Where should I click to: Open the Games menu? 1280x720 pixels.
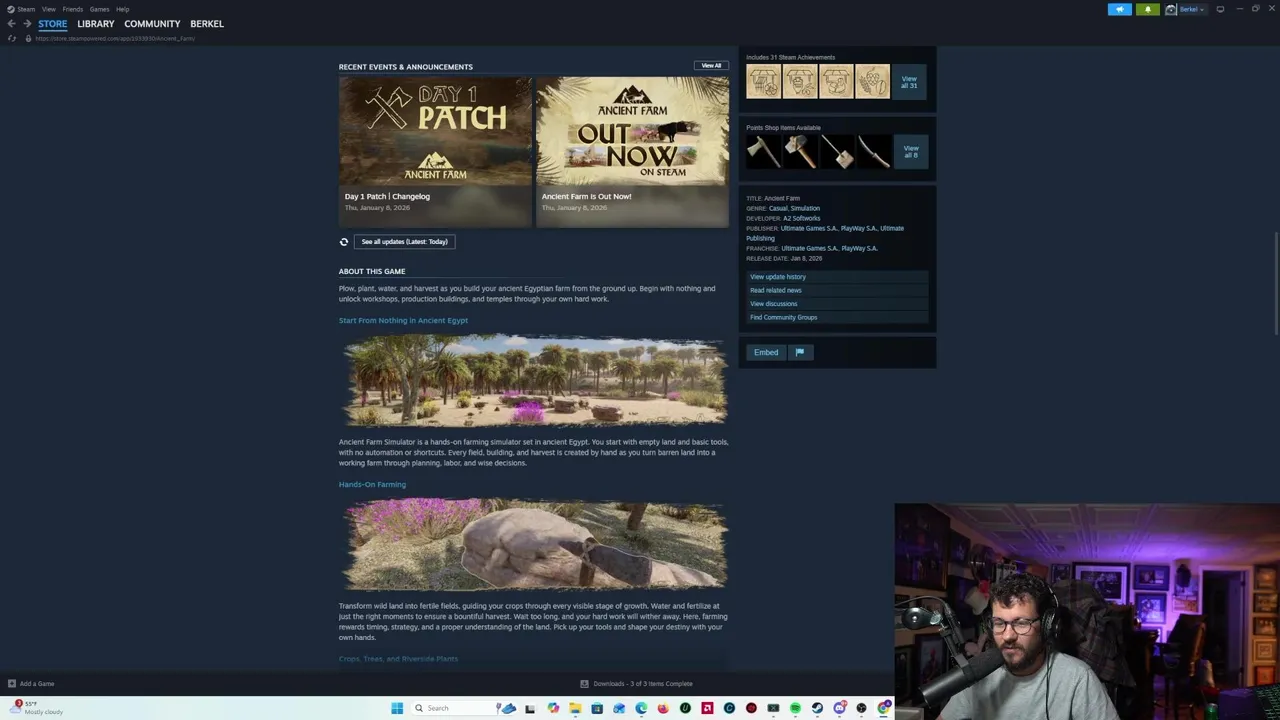pos(99,9)
